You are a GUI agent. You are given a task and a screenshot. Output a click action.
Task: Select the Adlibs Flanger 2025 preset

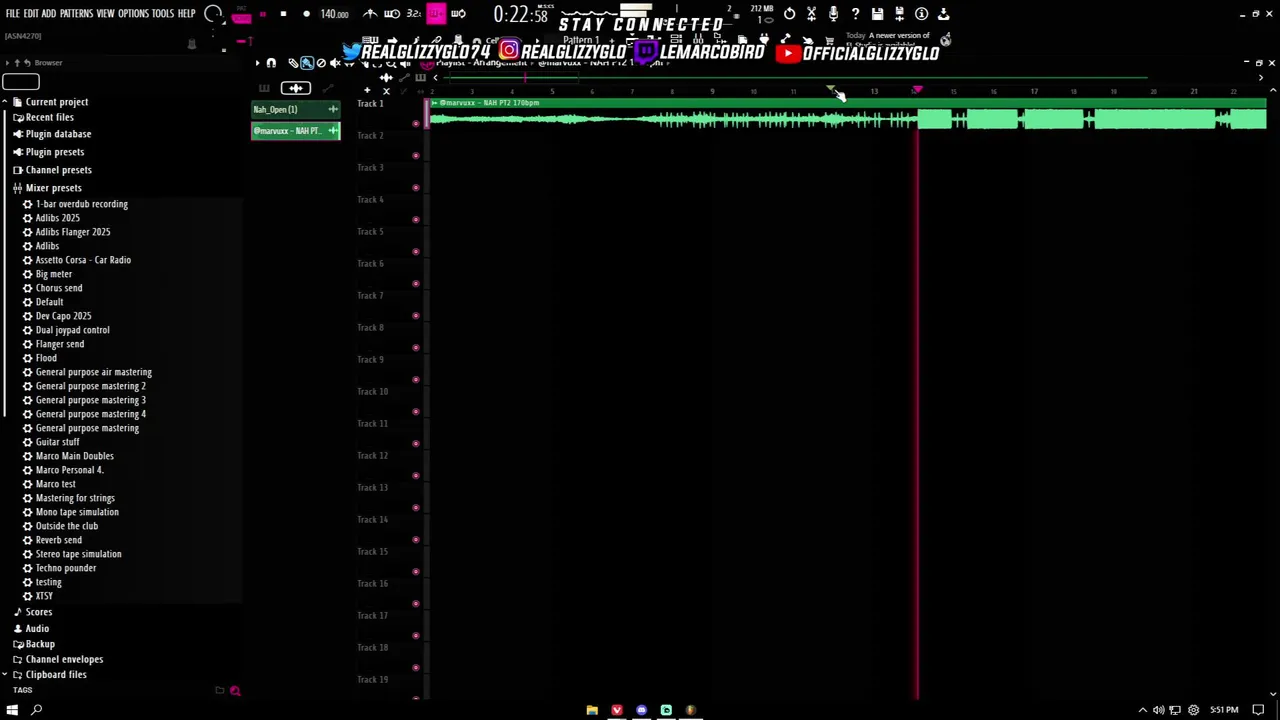(66, 232)
